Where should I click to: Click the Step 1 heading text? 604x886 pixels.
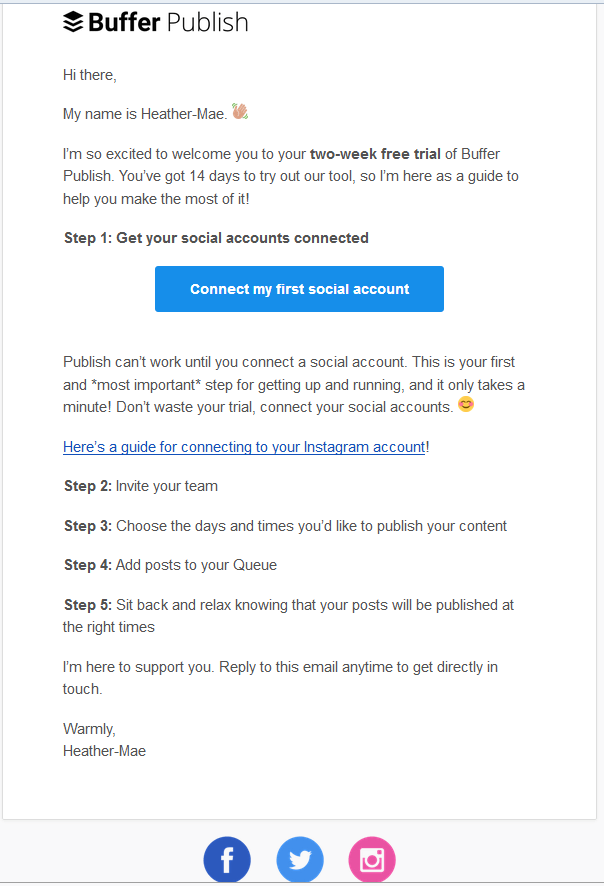[216, 238]
